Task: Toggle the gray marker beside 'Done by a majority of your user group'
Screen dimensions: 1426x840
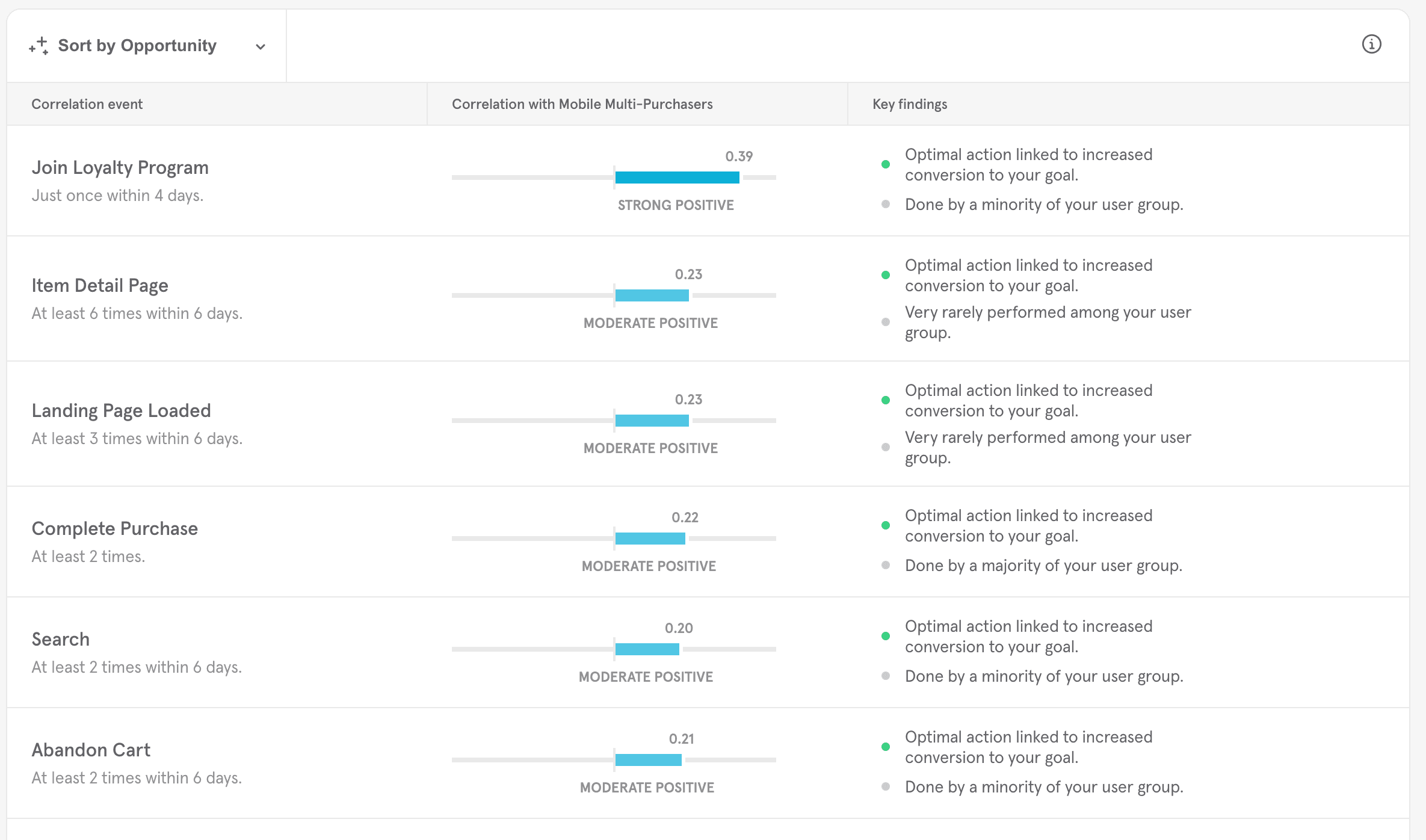Action: 886,565
